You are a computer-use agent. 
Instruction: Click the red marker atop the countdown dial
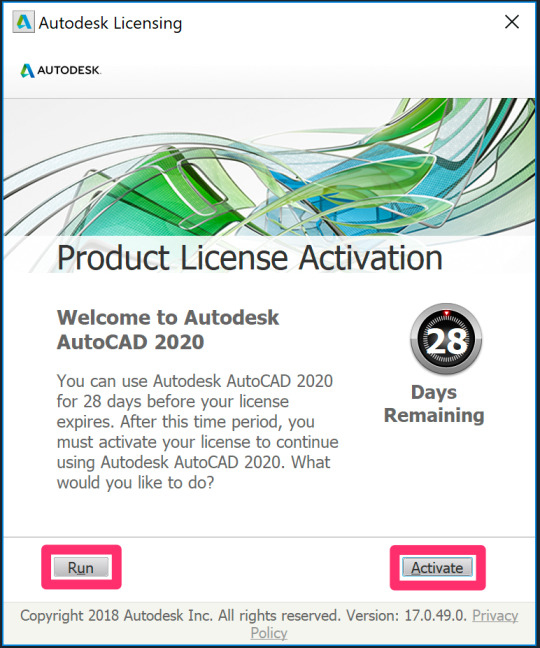pyautogui.click(x=446, y=314)
